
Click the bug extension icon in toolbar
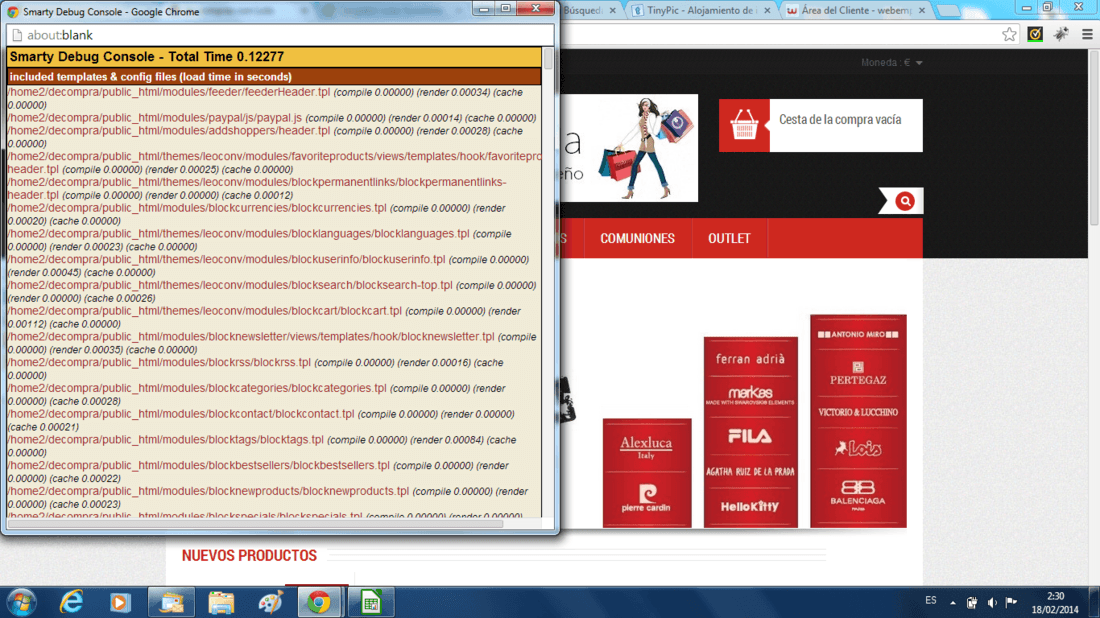[1061, 34]
